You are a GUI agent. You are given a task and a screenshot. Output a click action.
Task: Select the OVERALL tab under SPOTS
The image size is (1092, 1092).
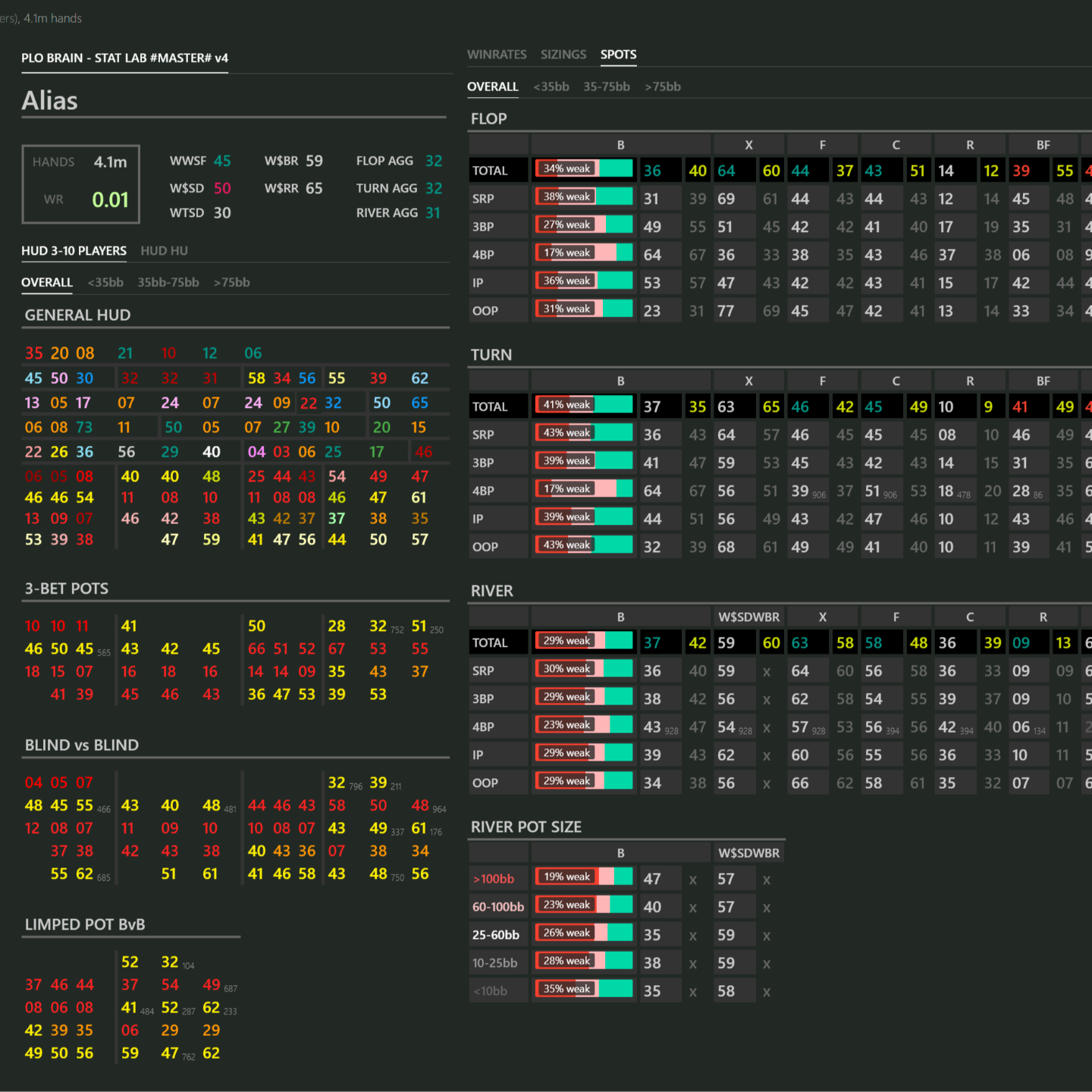(x=493, y=86)
